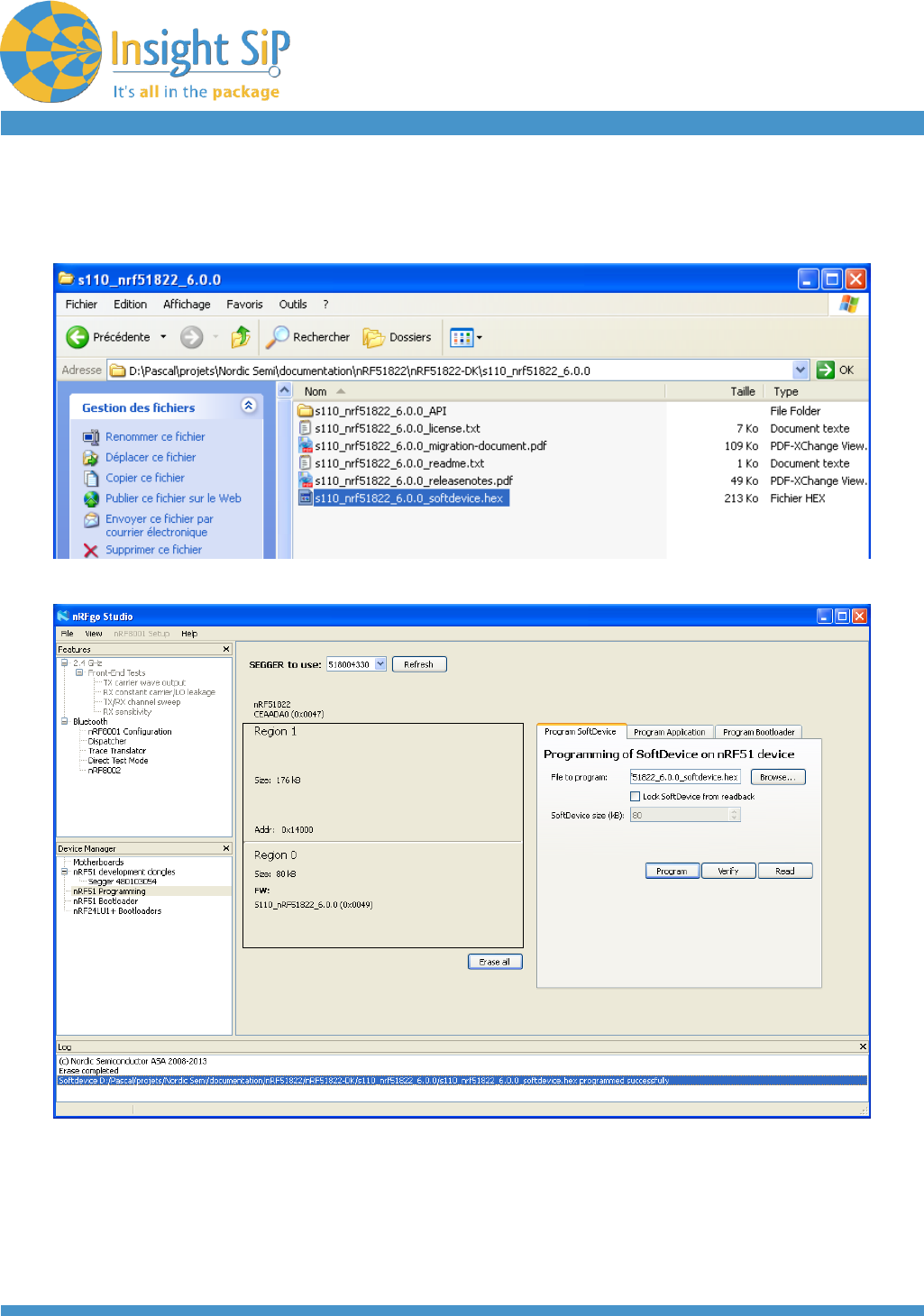
Task: Click Envoyer ce fichier par courrier électronique
Action: (160, 525)
